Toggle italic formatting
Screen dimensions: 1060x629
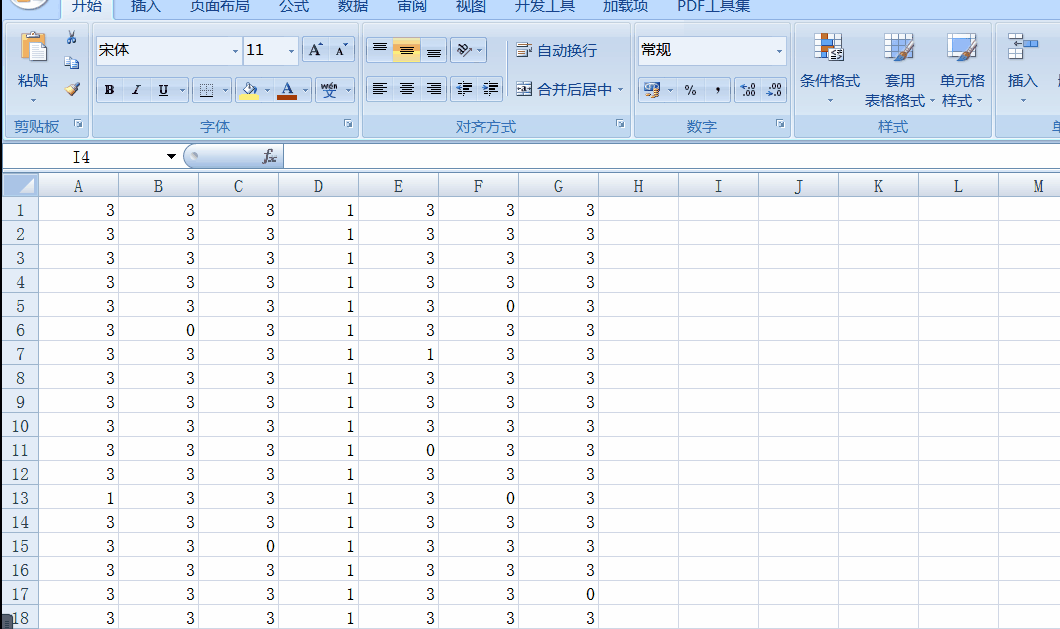[x=136, y=89]
